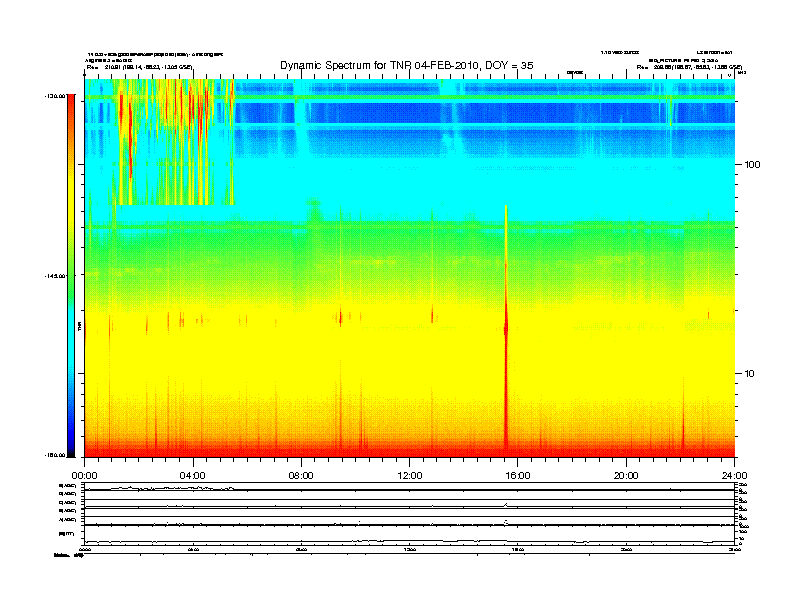Click the -145.00 color scale label

(55, 276)
